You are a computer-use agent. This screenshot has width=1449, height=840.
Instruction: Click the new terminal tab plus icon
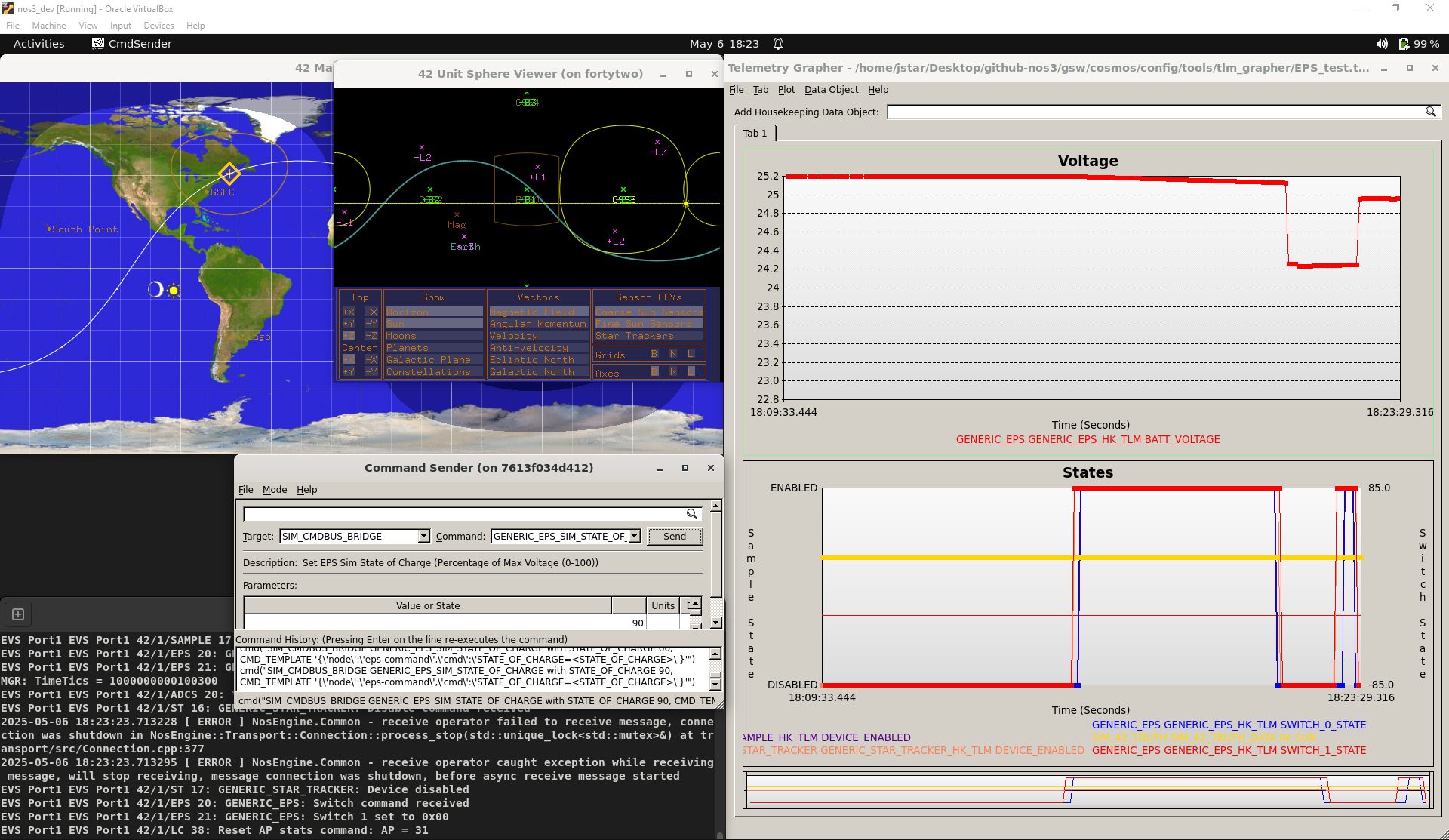[x=18, y=614]
